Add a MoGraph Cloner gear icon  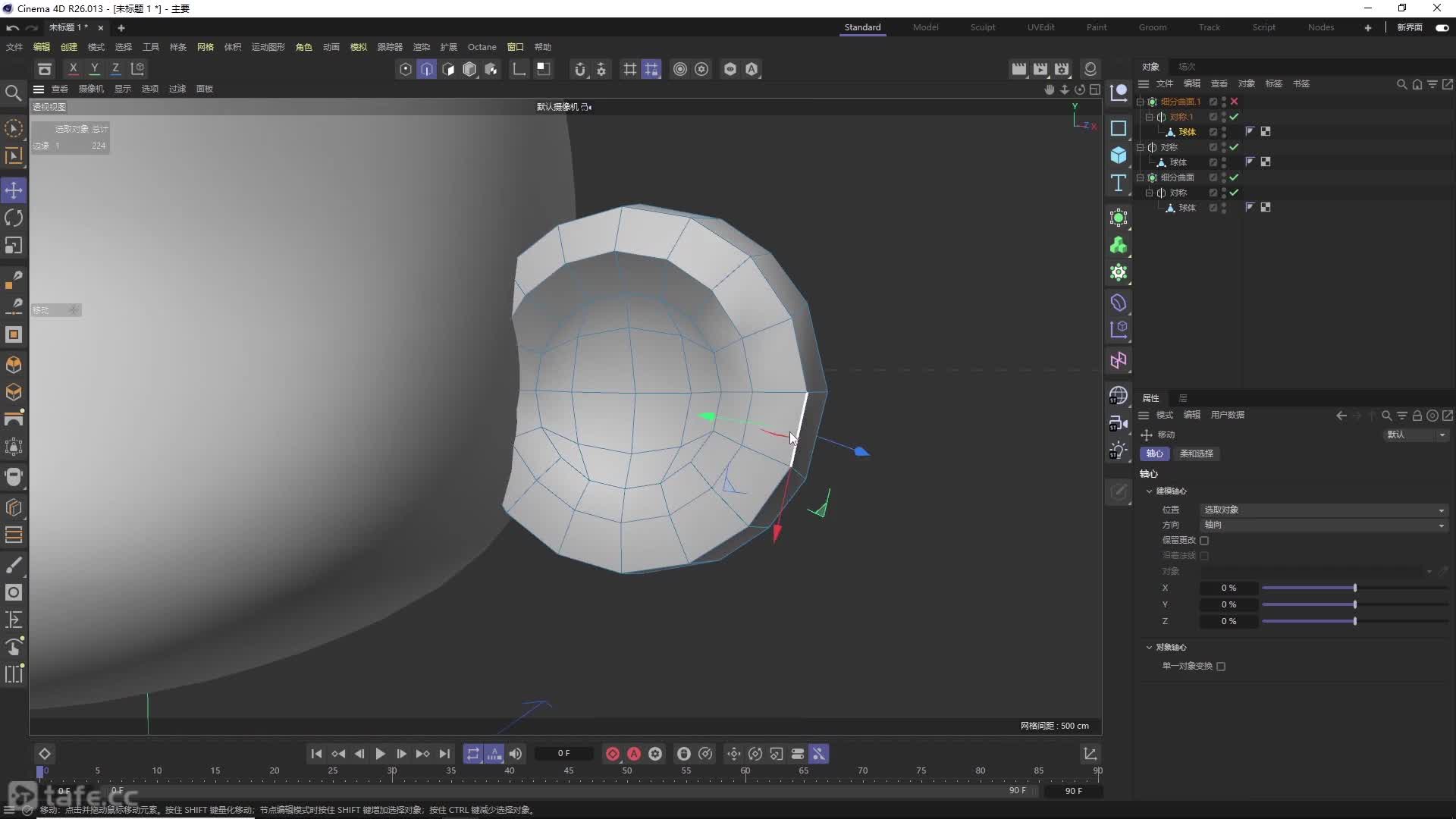click(x=1119, y=273)
